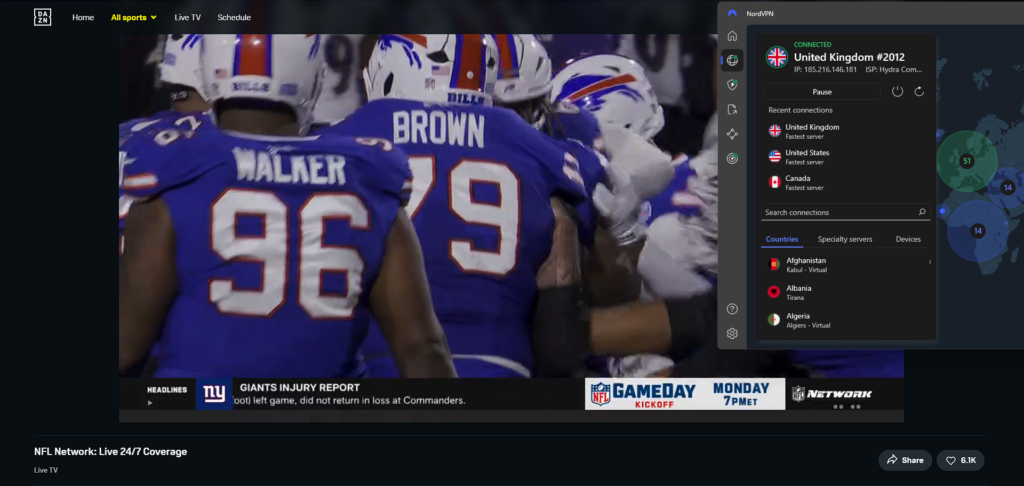Open NordVPN Home sidebar icon
This screenshot has height=486, width=1024.
732,36
